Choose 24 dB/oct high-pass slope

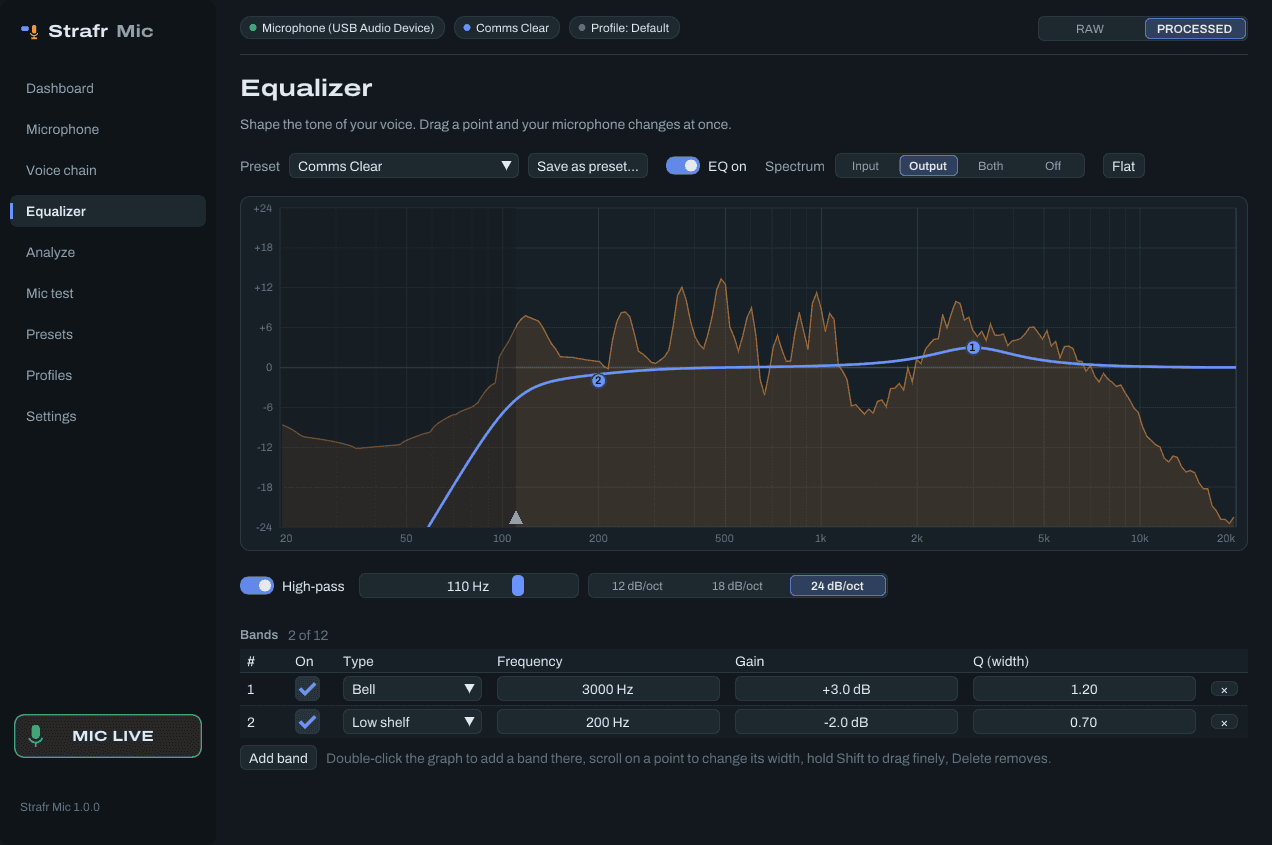click(837, 586)
